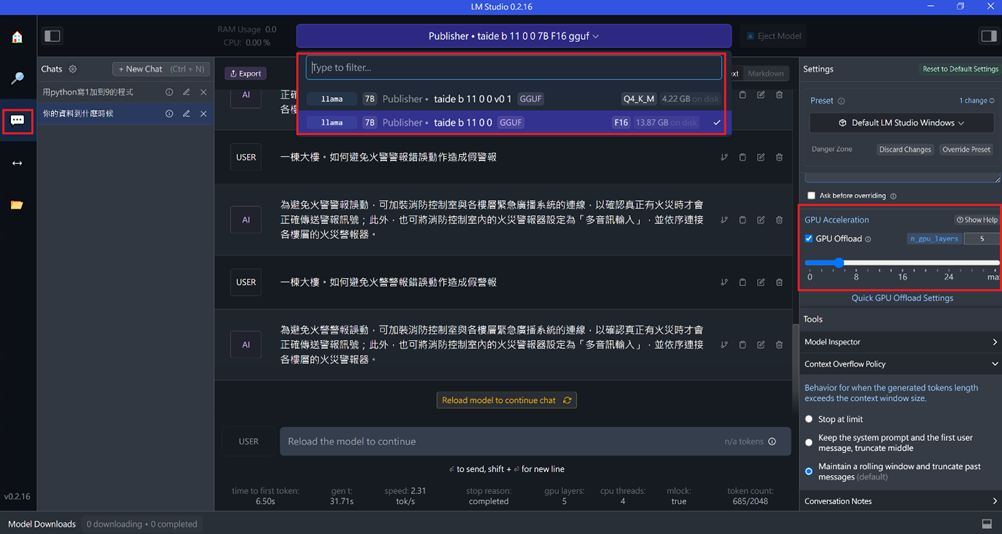Start a New Chat

coord(161,69)
